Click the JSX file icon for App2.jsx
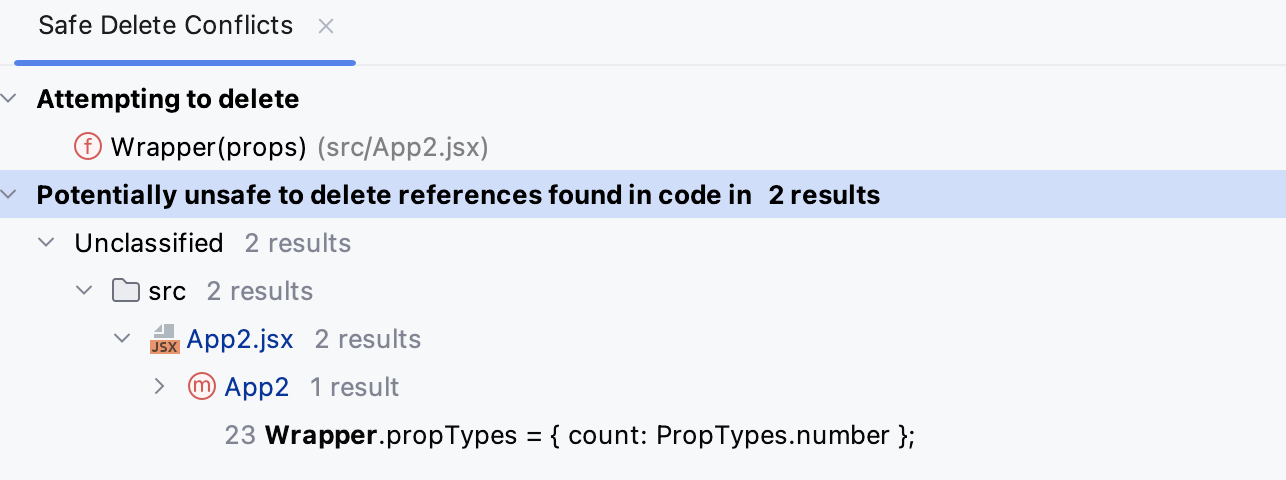The image size is (1286, 480). [164, 339]
